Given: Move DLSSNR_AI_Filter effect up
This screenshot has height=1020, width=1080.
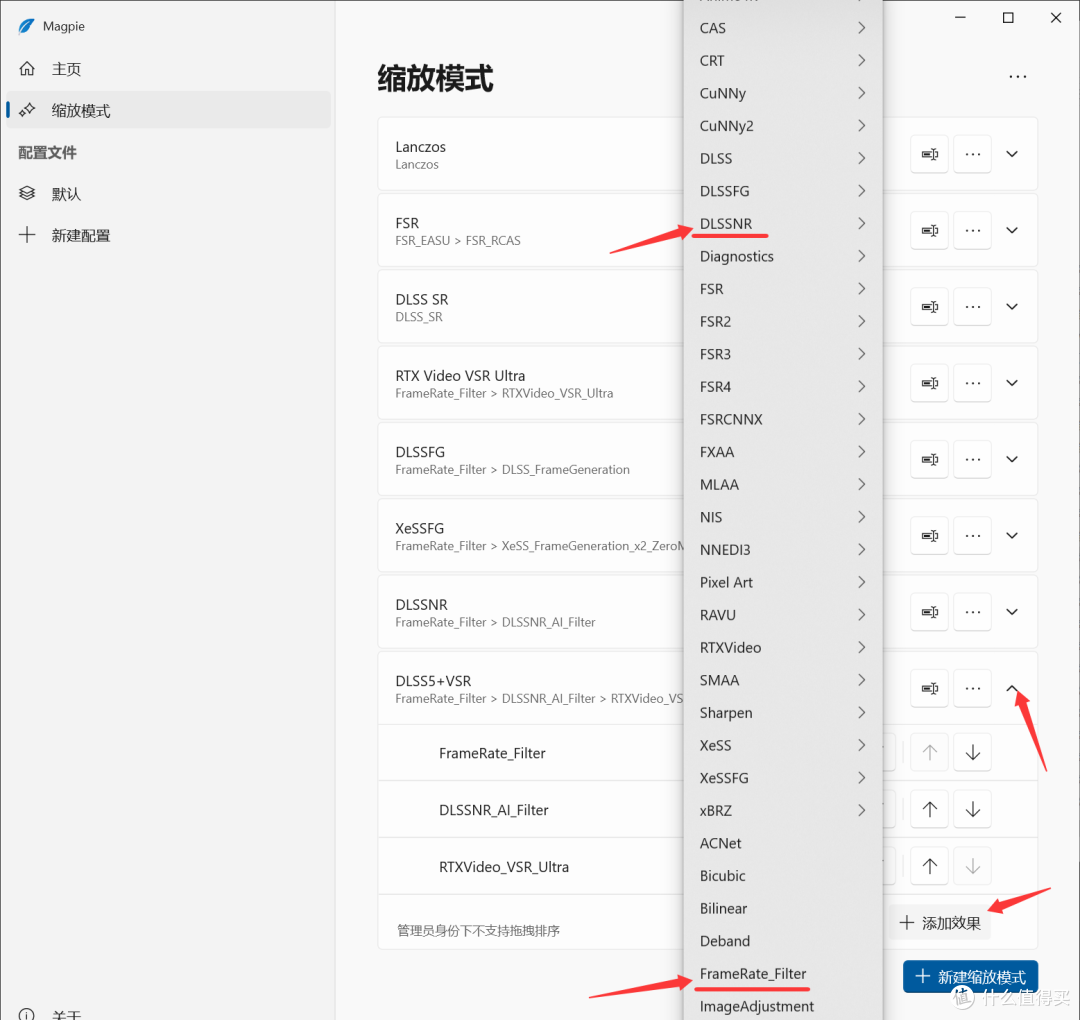Looking at the screenshot, I should click(930, 809).
